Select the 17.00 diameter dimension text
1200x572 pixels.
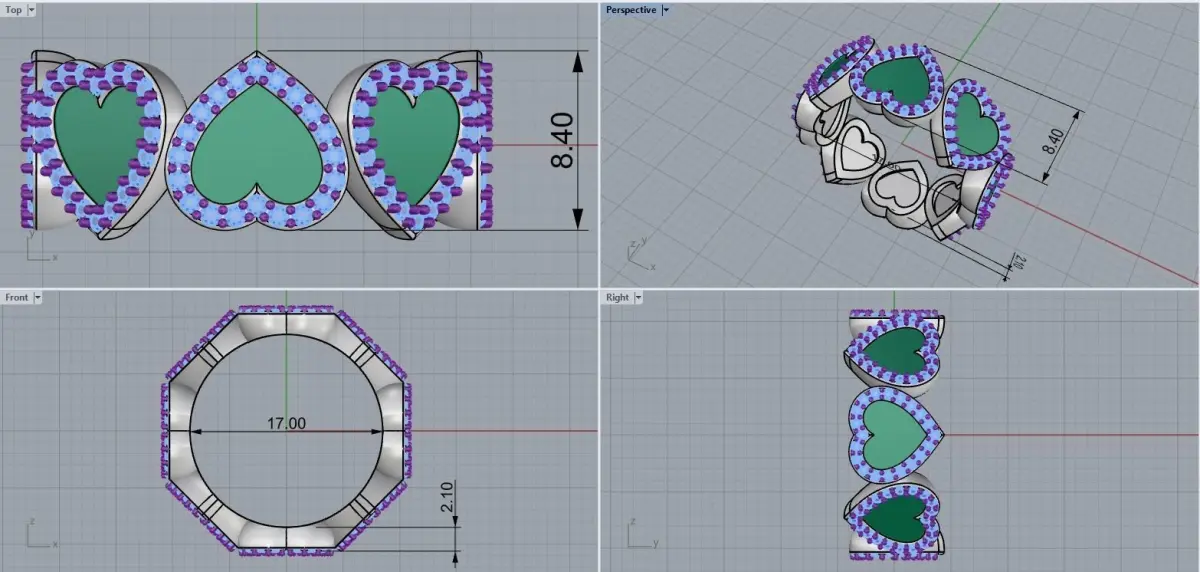coord(286,423)
